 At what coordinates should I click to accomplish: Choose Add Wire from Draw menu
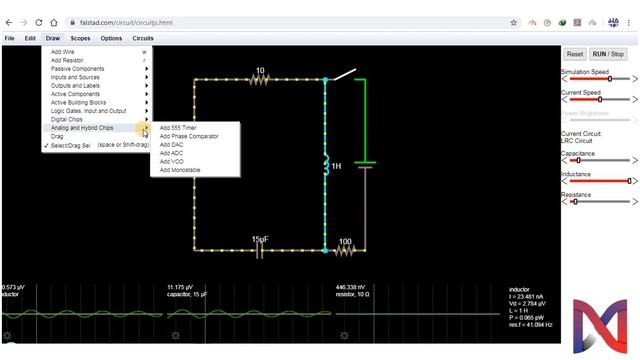(x=97, y=52)
